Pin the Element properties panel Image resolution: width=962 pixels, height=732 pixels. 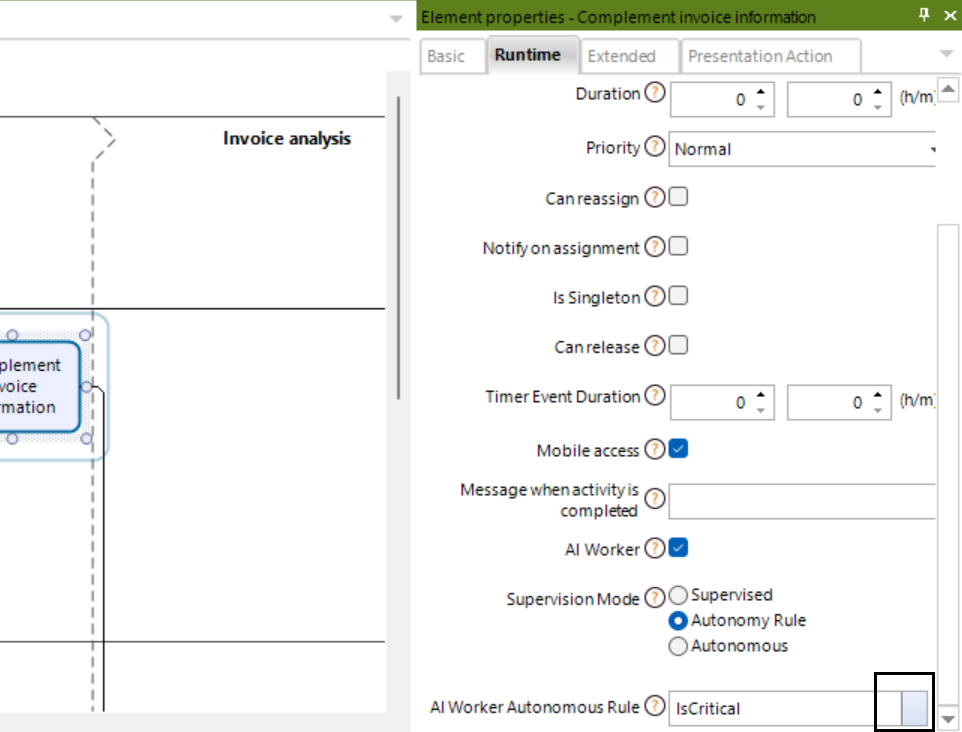coord(924,15)
